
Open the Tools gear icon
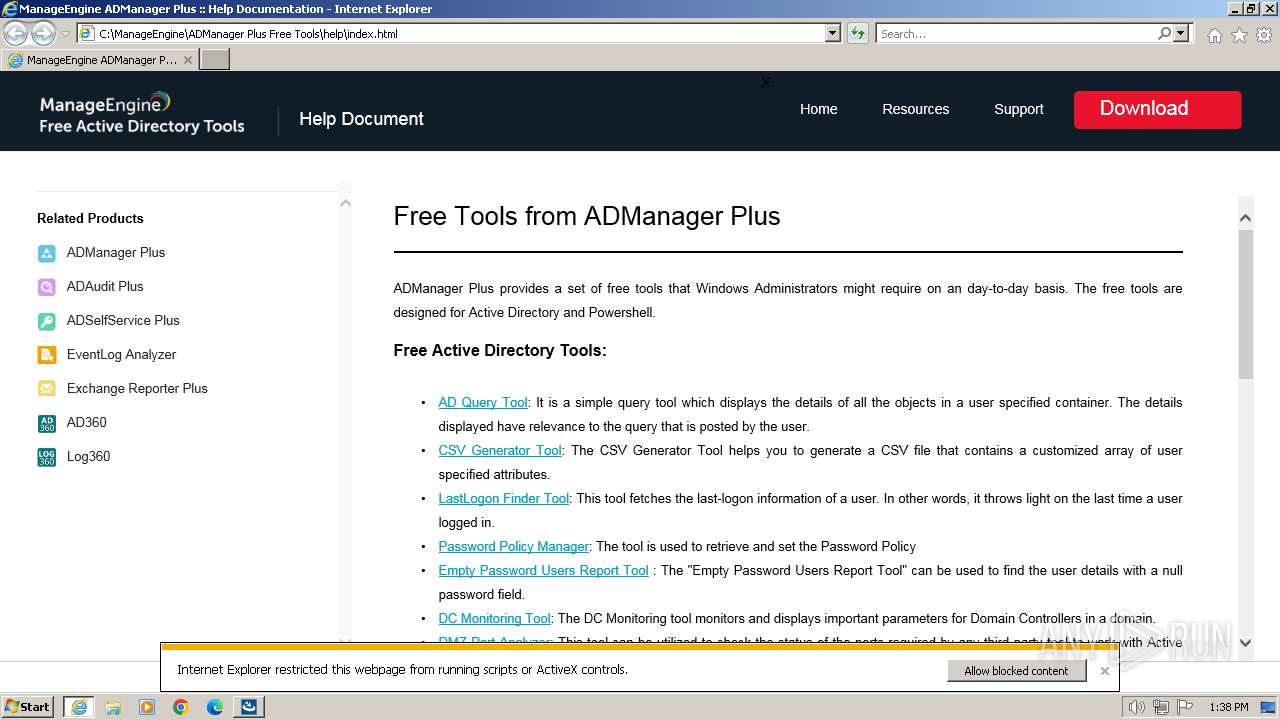(x=1264, y=35)
